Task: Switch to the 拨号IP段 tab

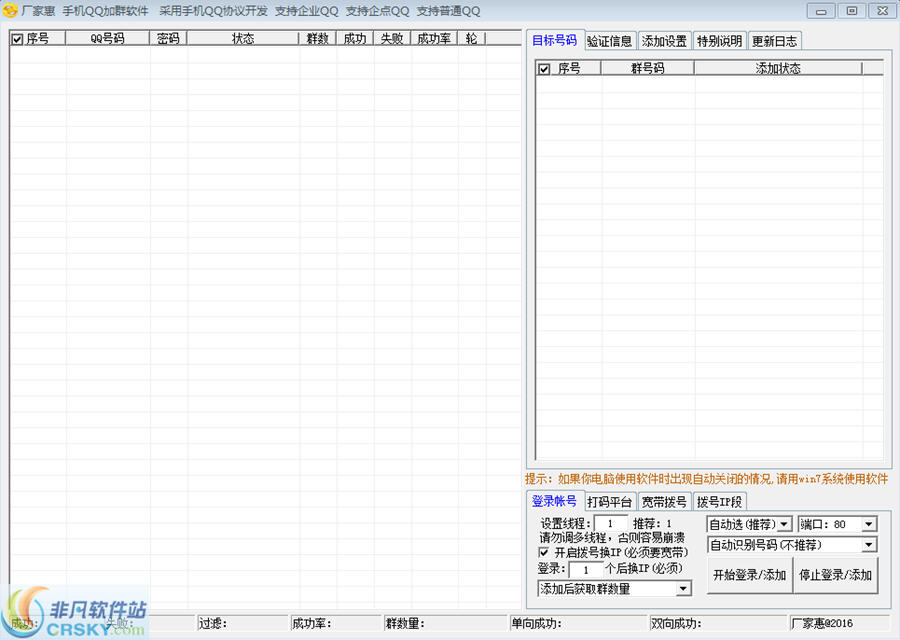Action: click(x=718, y=501)
